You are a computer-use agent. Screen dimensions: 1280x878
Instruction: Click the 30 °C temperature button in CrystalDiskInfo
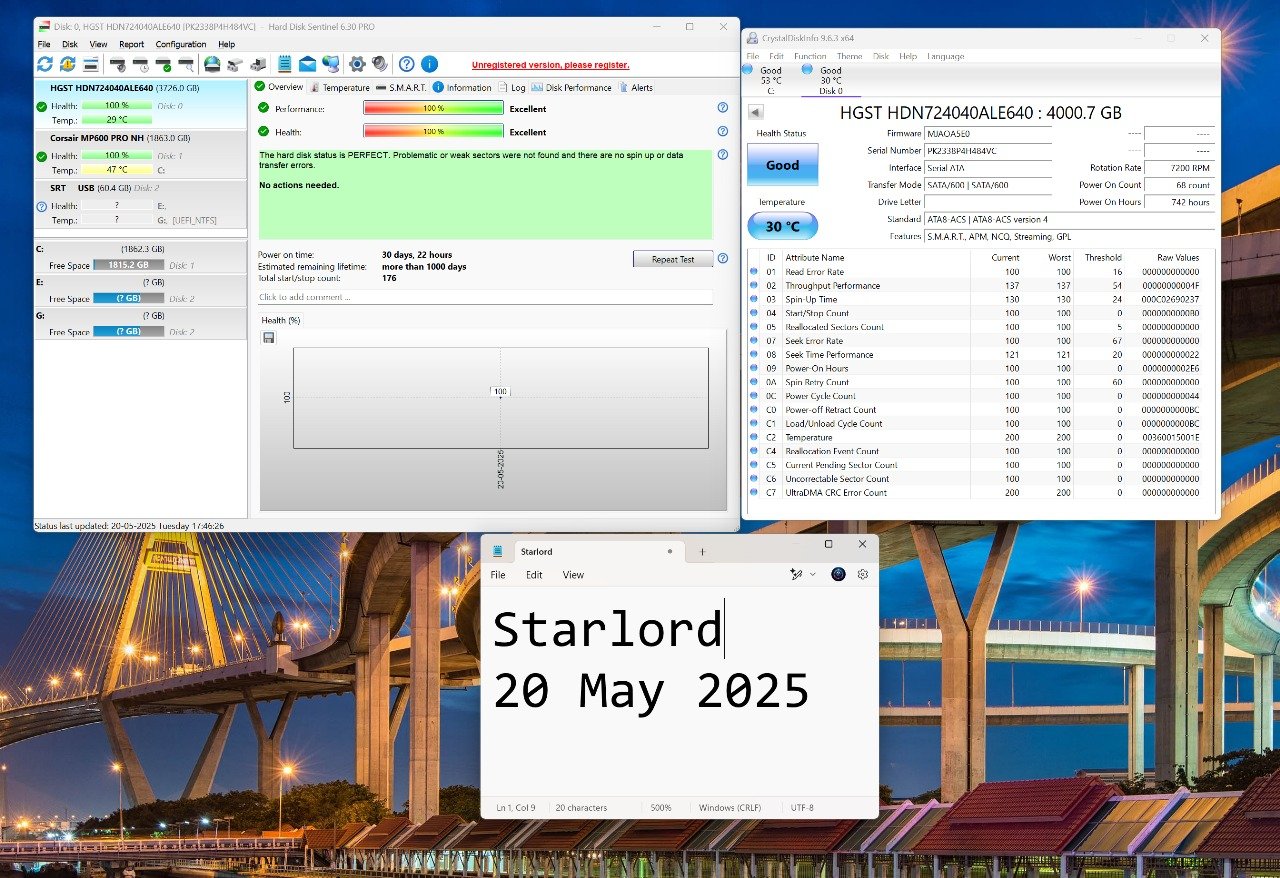click(x=782, y=226)
